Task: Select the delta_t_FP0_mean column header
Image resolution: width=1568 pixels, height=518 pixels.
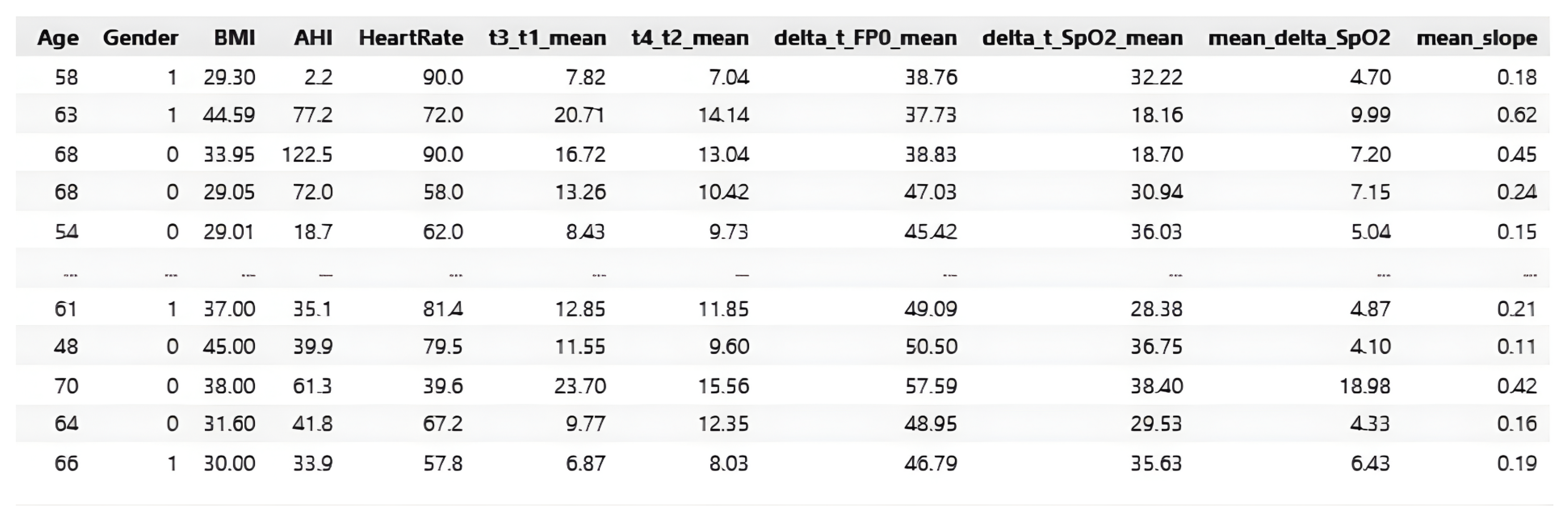Action: coord(865,38)
